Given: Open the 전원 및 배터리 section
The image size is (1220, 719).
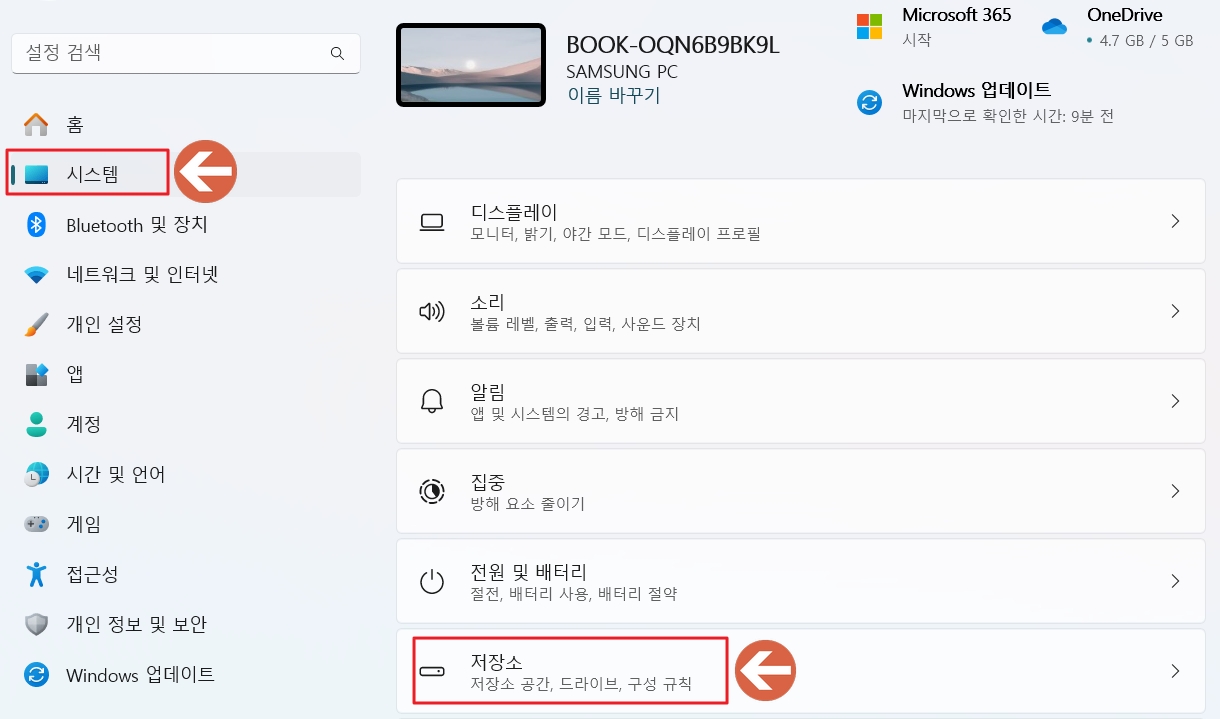Looking at the screenshot, I should coord(800,580).
